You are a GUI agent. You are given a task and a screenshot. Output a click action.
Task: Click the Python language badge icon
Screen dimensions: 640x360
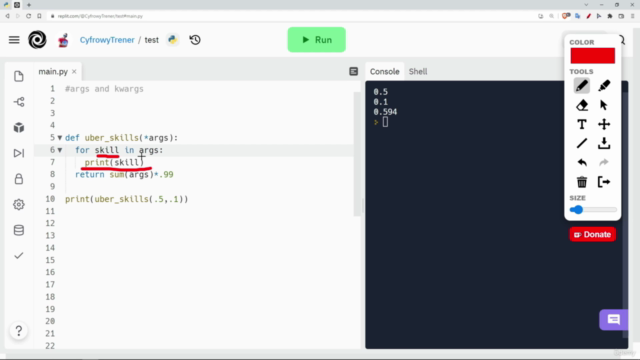173,40
